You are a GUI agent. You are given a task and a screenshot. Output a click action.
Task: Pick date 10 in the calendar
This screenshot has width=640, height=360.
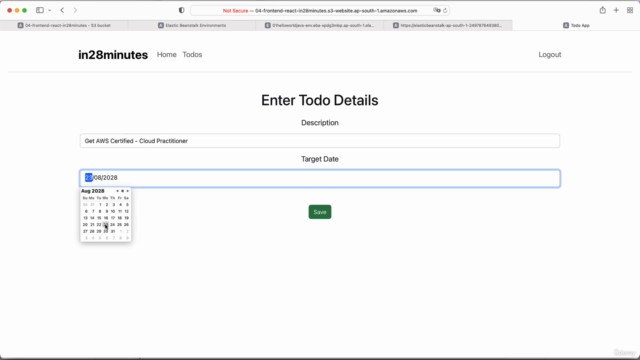point(113,211)
